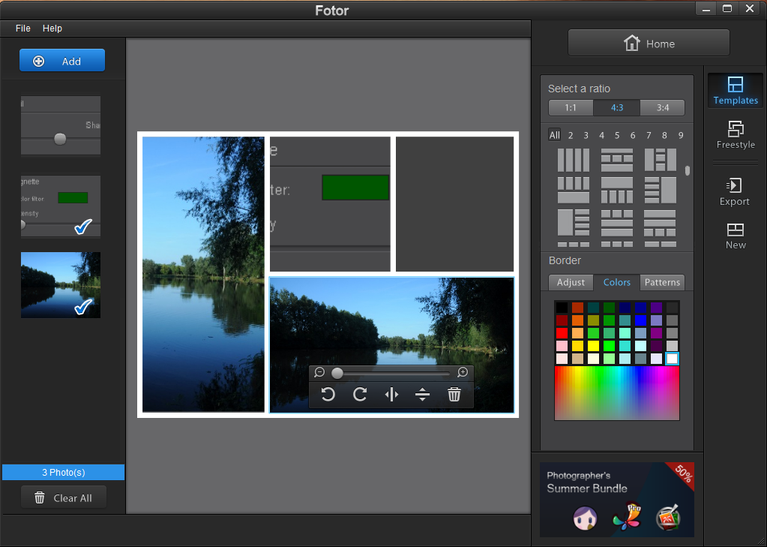Choose the 3:4 aspect ratio
This screenshot has width=767, height=547.
(662, 108)
